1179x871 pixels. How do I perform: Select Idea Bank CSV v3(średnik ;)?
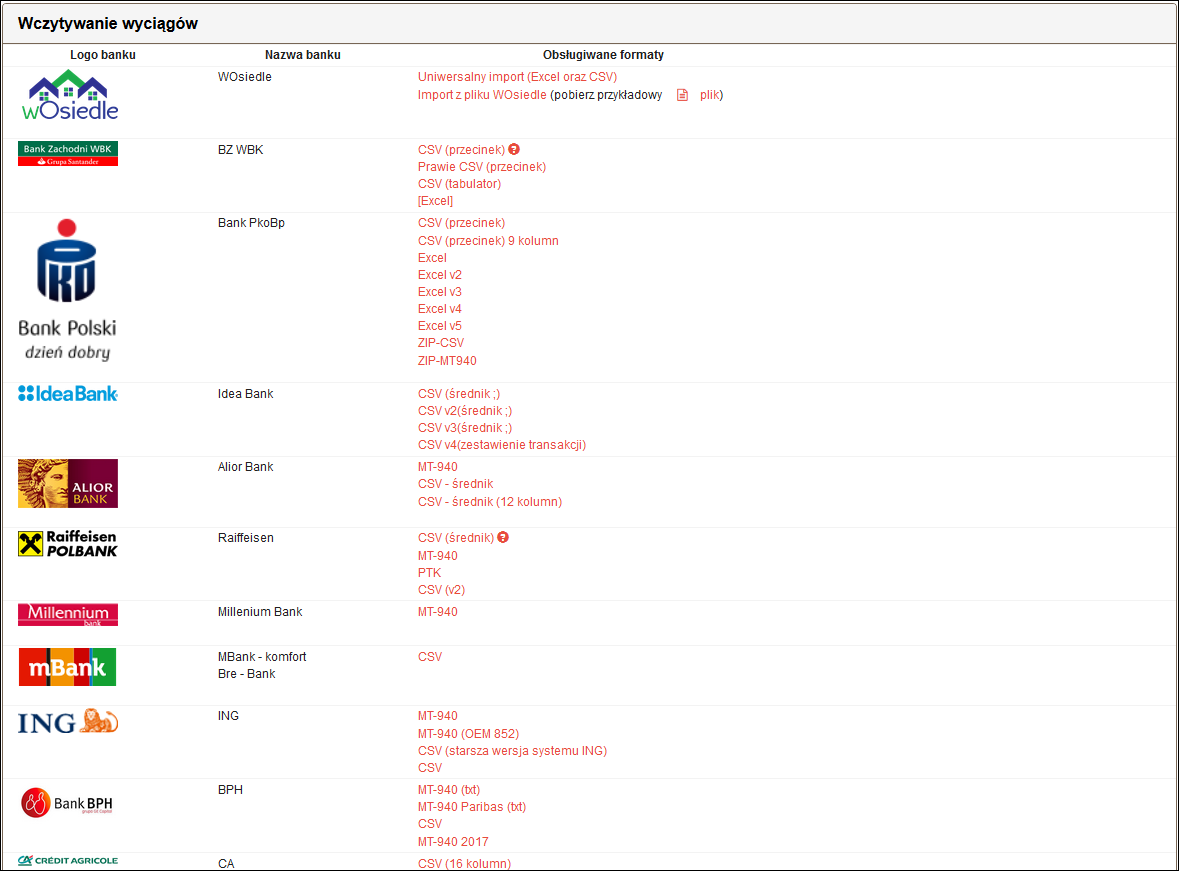pyautogui.click(x=465, y=428)
